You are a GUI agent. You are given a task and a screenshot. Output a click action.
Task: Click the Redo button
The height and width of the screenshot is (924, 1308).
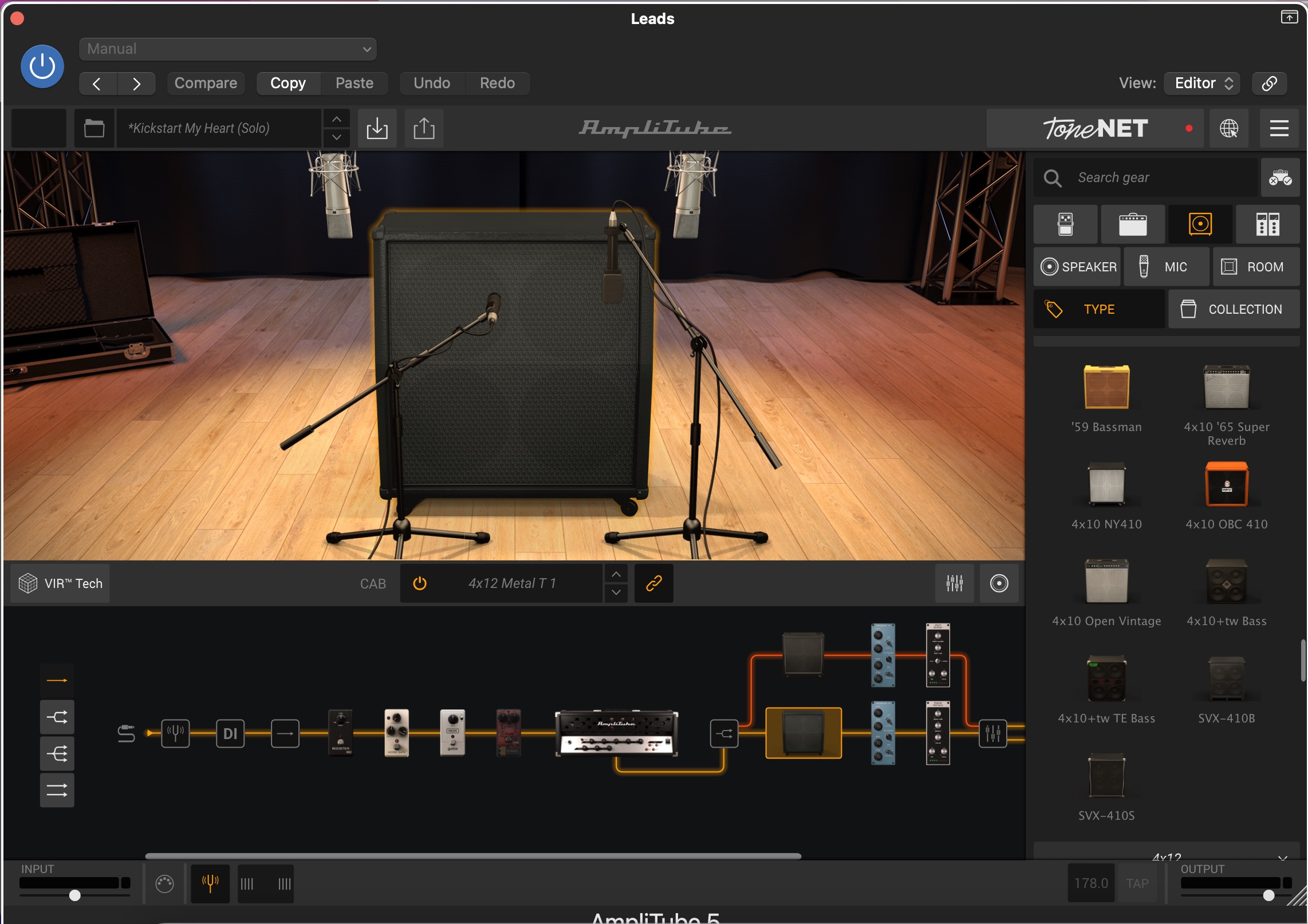coord(497,84)
